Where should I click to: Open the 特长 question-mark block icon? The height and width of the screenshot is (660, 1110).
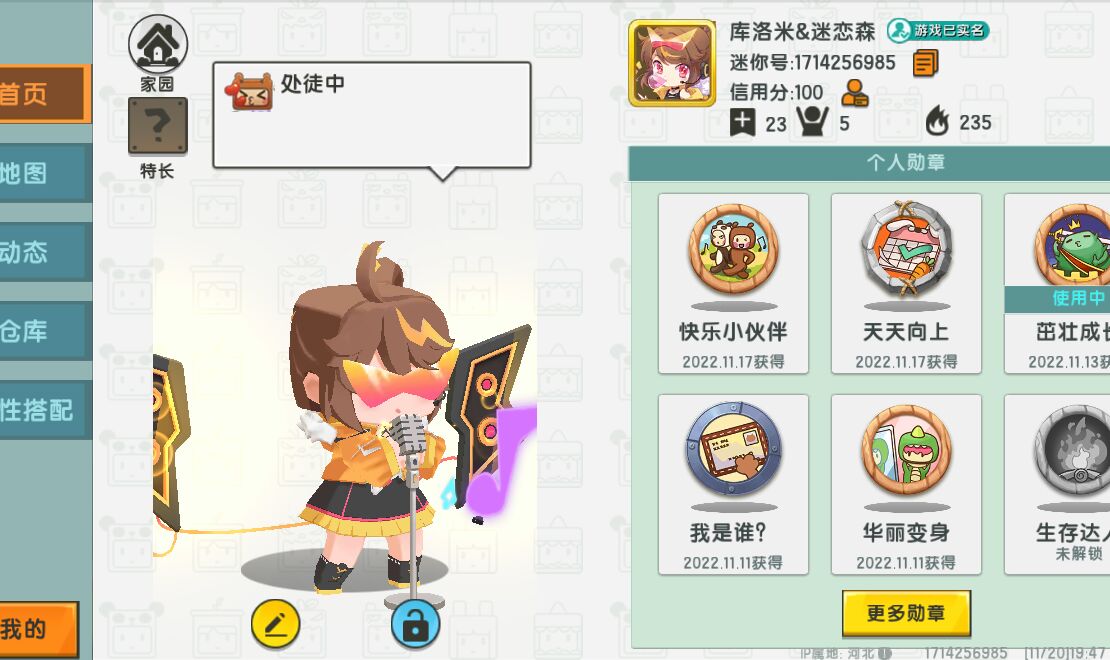[158, 126]
